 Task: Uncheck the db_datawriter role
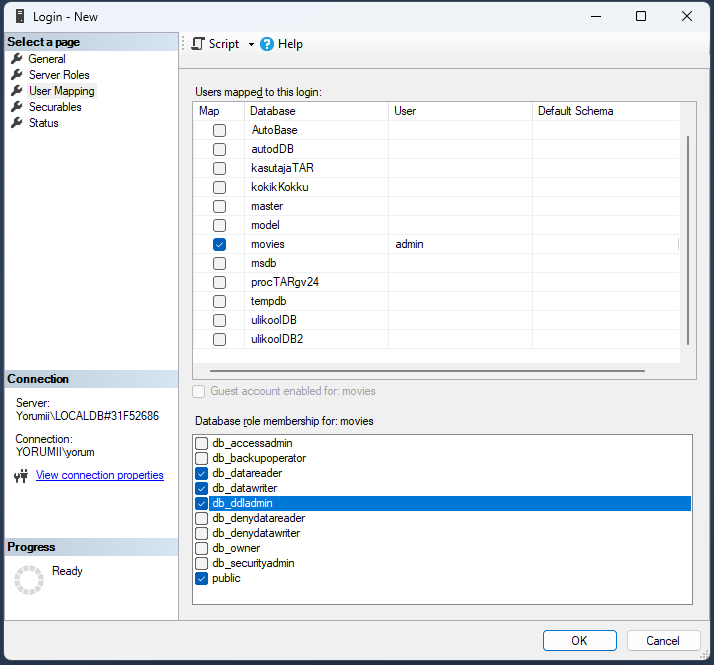[x=201, y=488]
